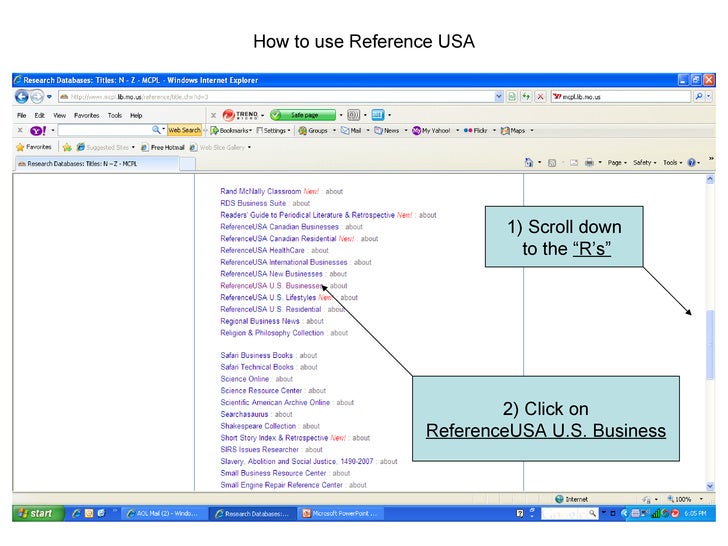Click the browser Back arrow button

tap(21, 97)
